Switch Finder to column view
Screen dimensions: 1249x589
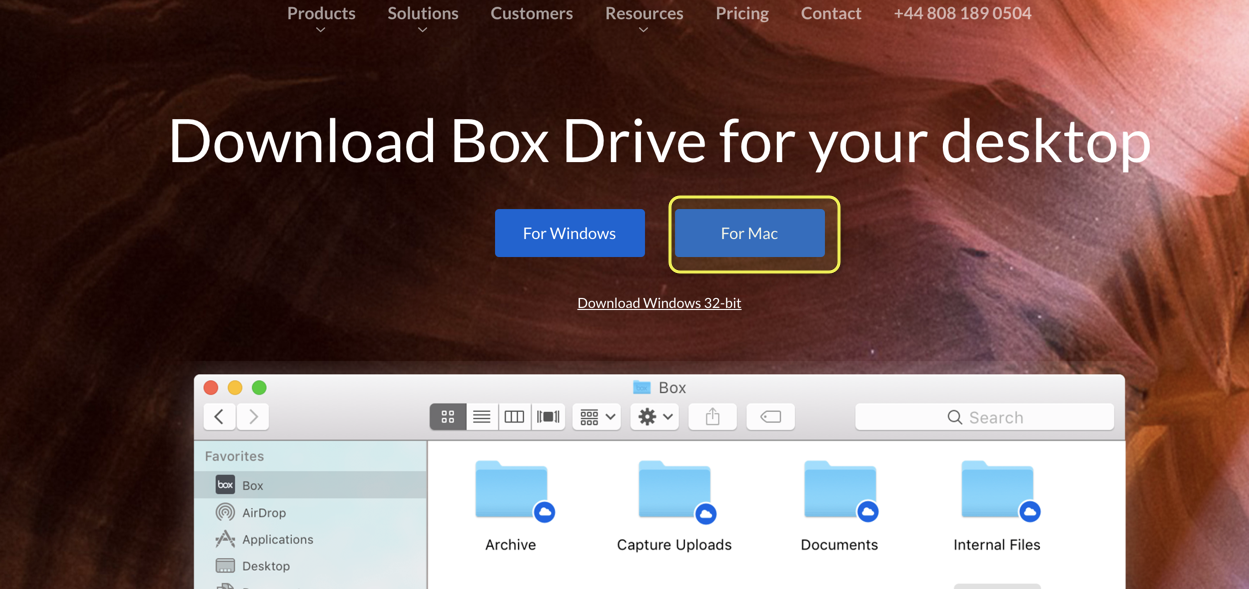pos(514,417)
